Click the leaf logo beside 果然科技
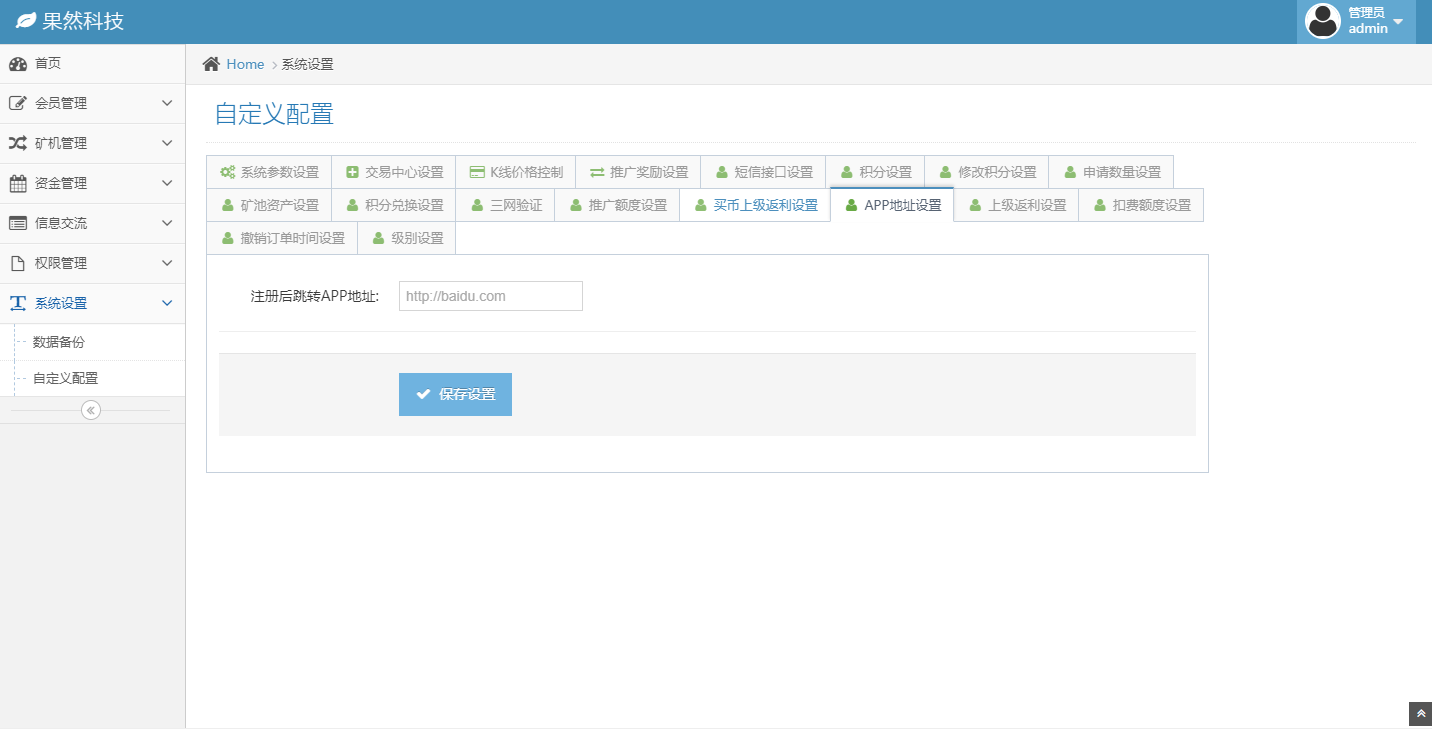Screen dimensions: 1432x730 pyautogui.click(x=26, y=21)
